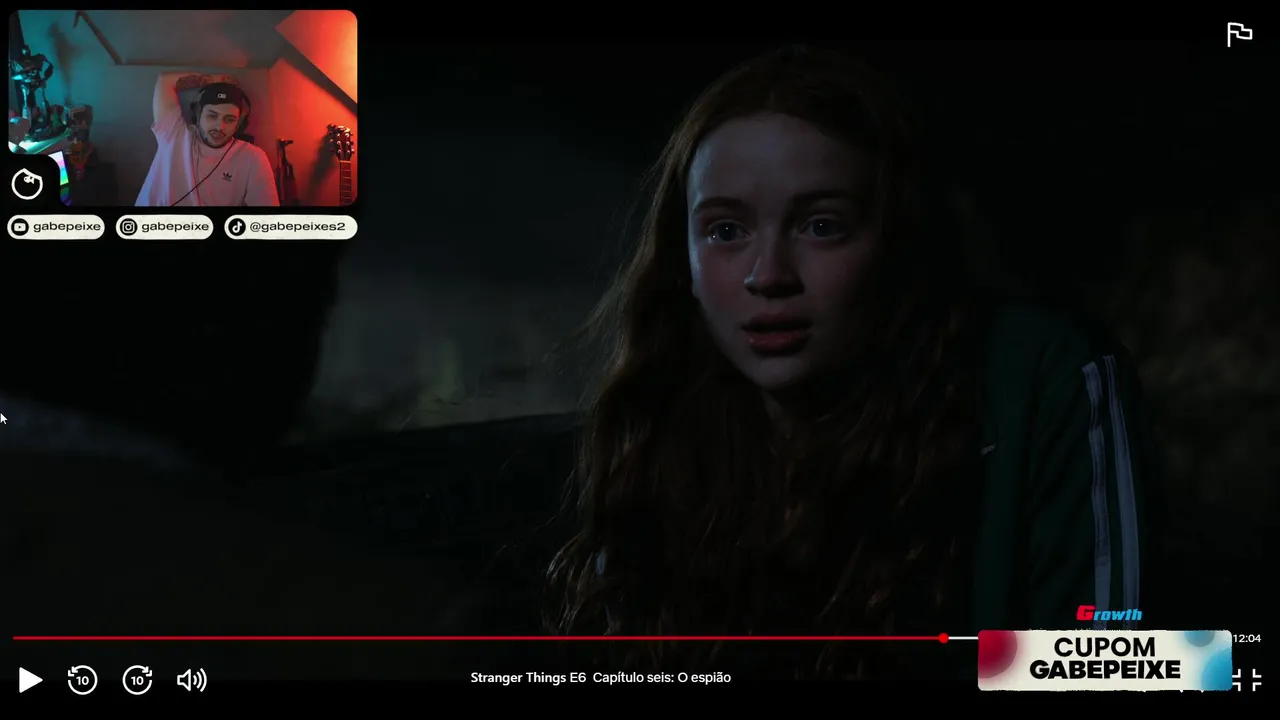Open the gabepeixe YouTube badge
This screenshot has height=720, width=1280.
(56, 227)
